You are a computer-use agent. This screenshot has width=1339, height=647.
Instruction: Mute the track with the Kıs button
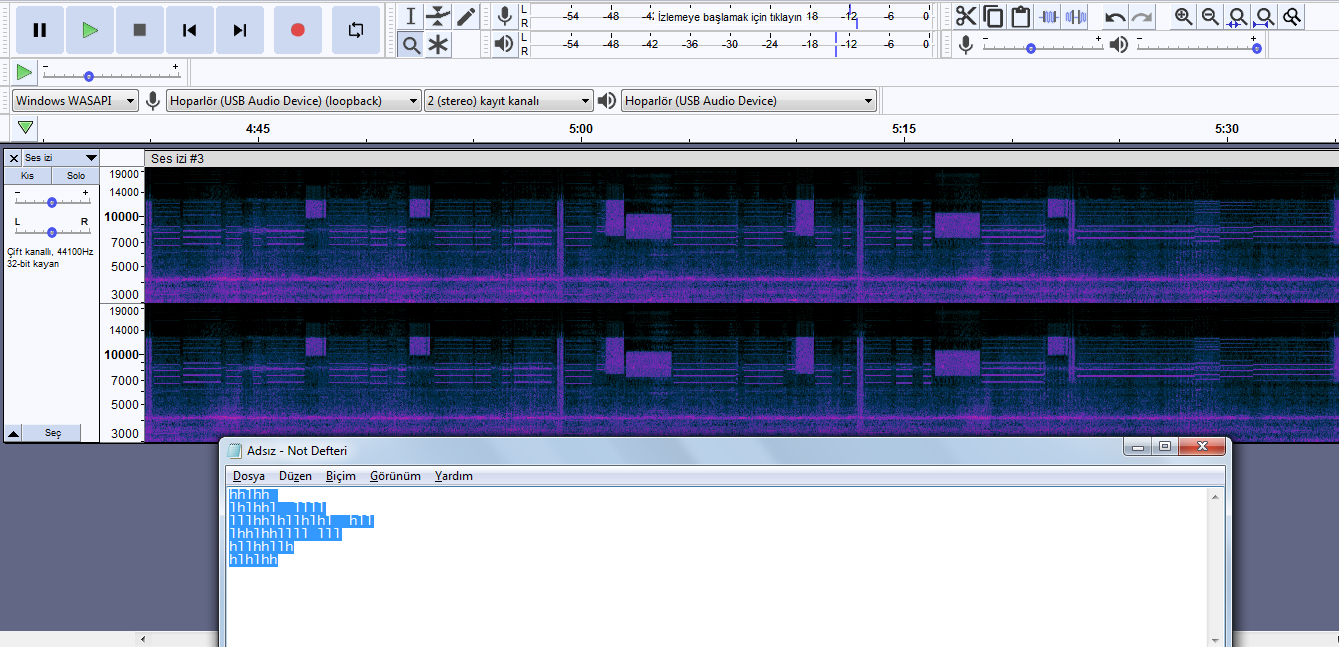click(28, 175)
